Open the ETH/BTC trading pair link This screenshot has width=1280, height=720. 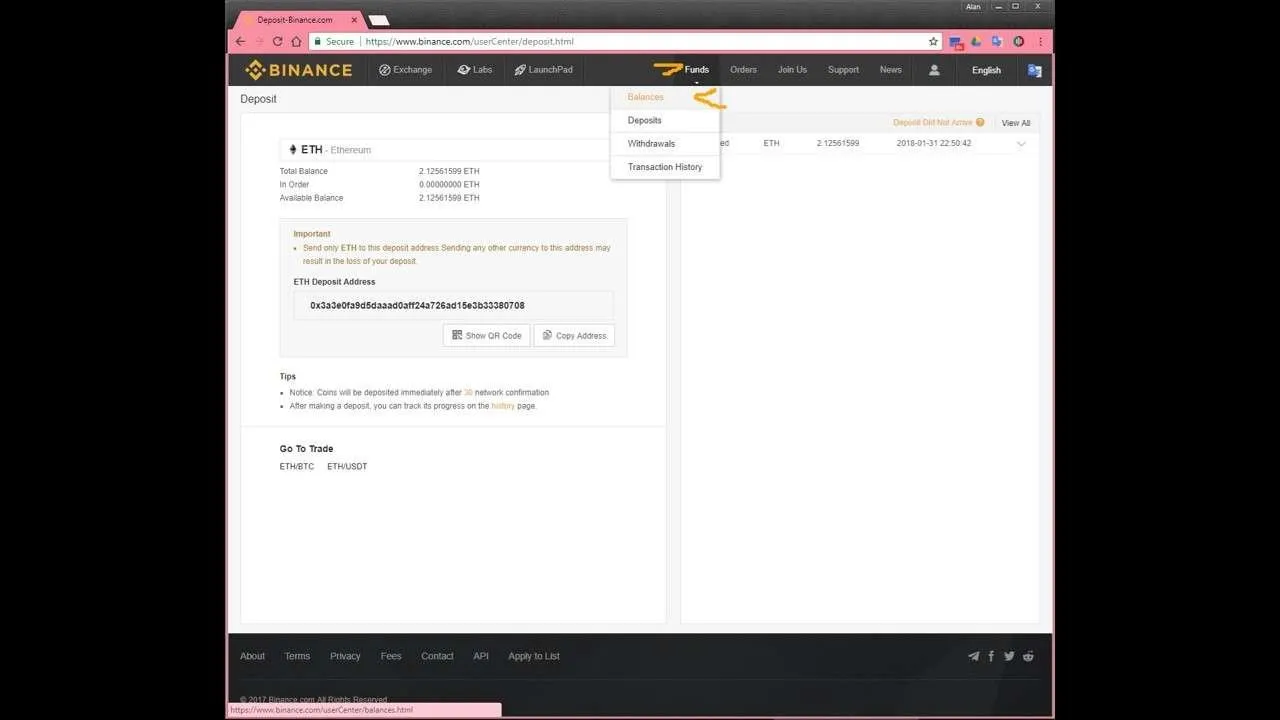(x=297, y=467)
